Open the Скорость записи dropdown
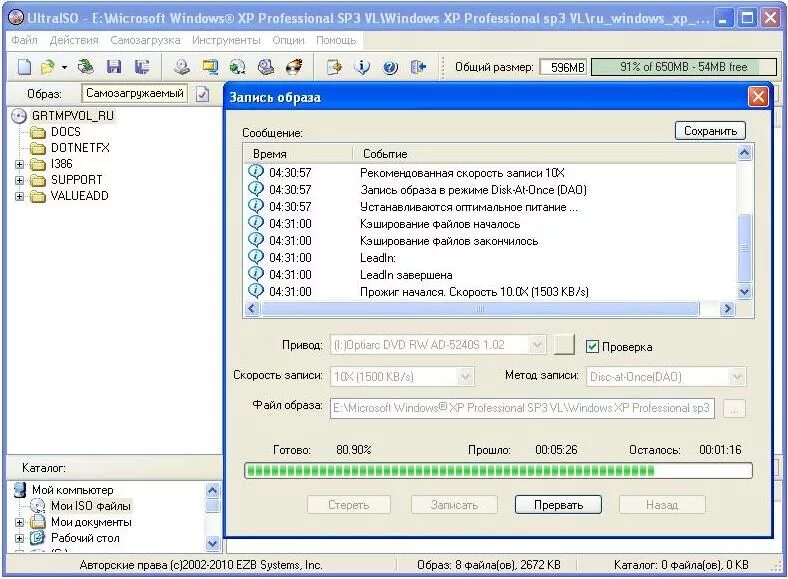The image size is (788, 579). pos(466,376)
